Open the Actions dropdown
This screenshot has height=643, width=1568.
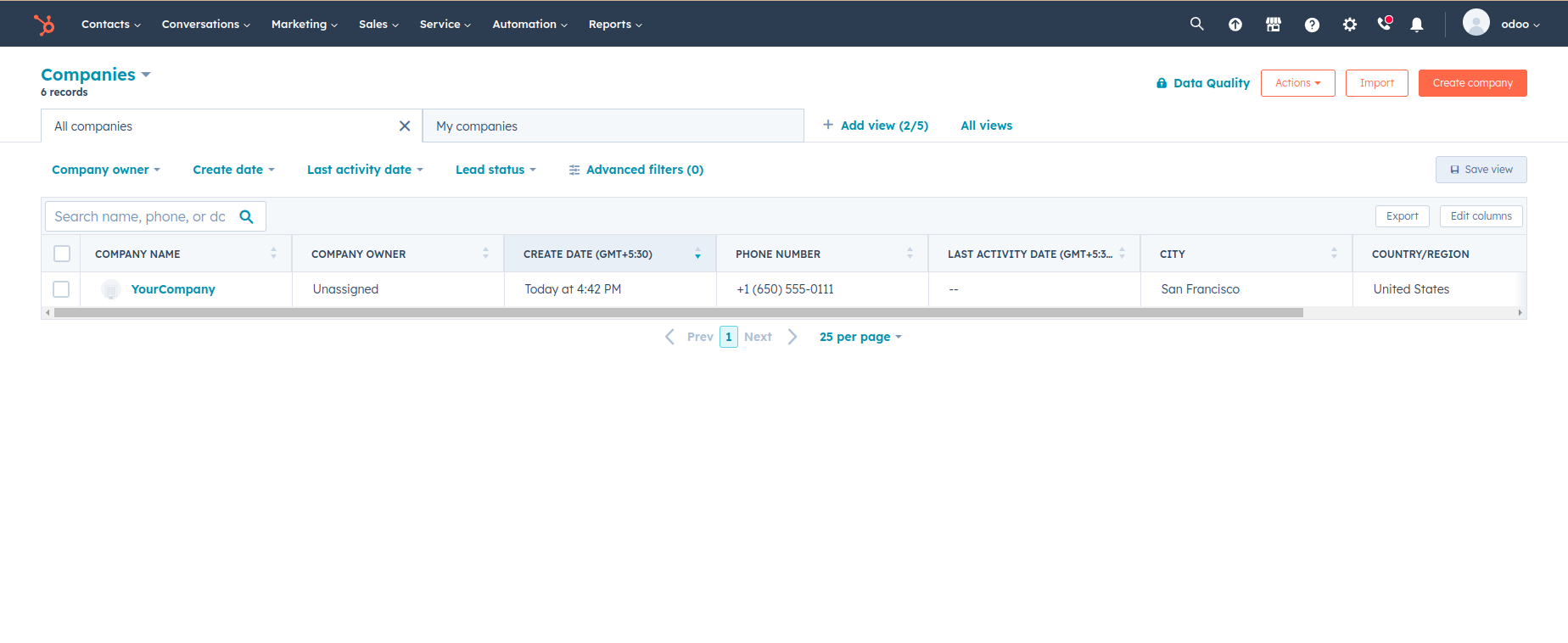[1298, 83]
